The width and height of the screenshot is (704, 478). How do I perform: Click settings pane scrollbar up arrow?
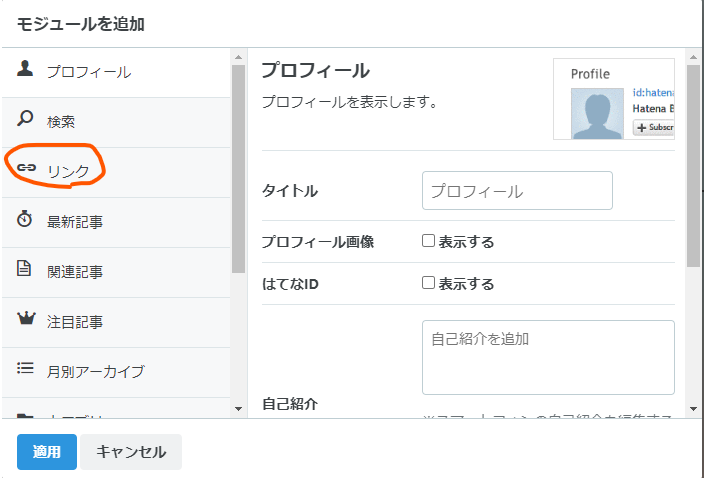693,57
